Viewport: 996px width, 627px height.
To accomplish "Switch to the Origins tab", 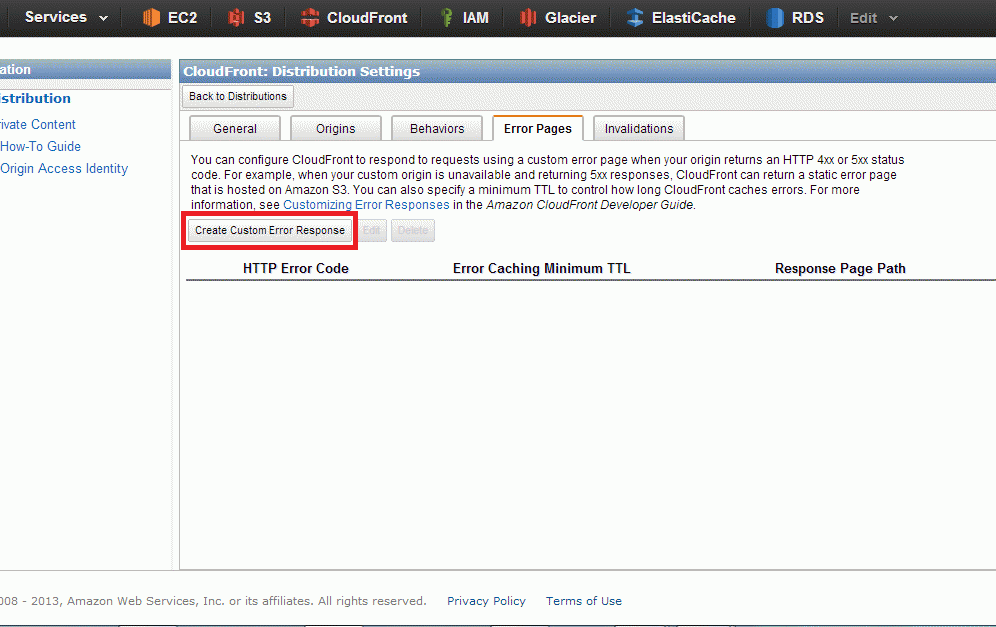I will click(x=336, y=128).
